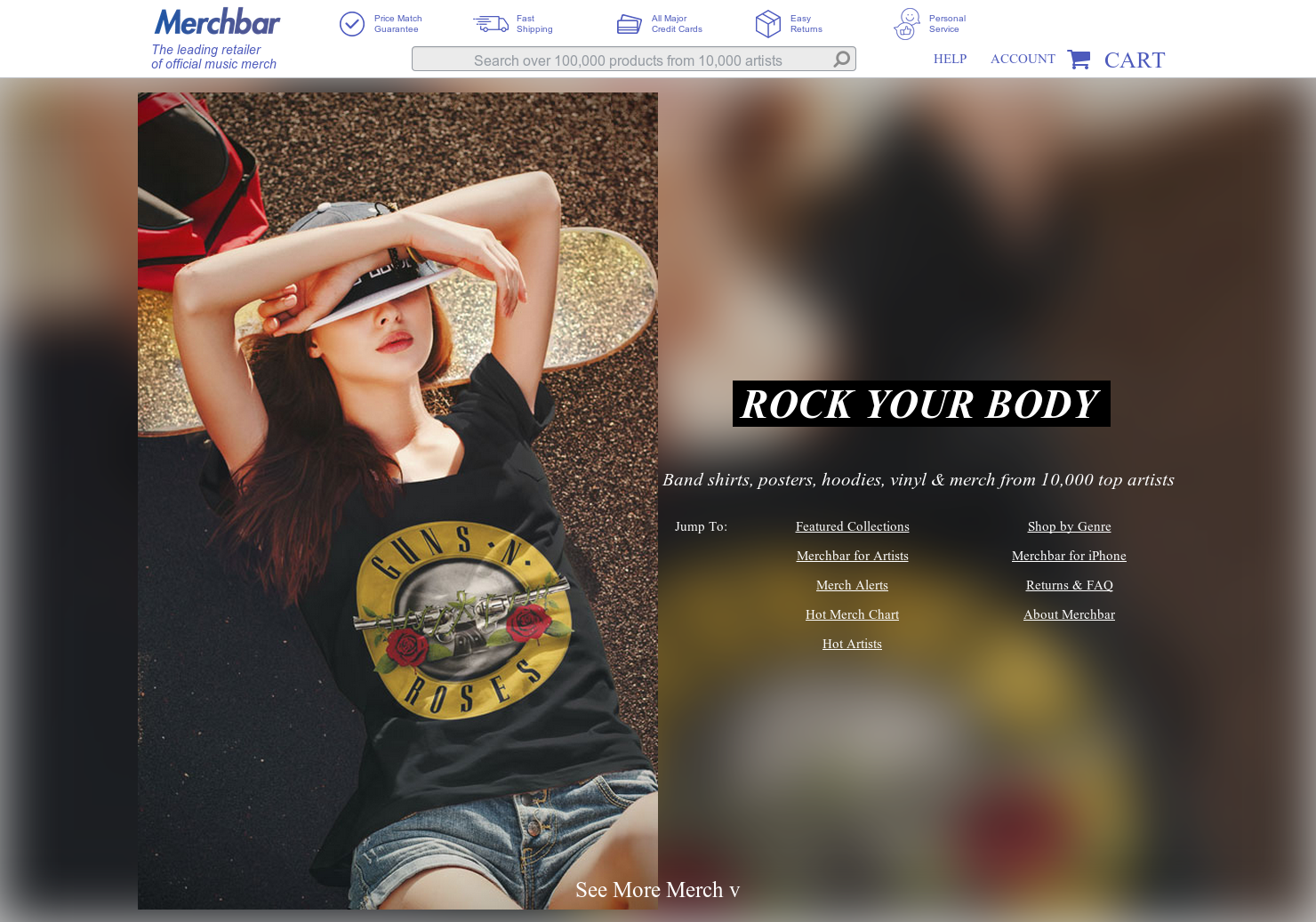Click the Personal Service text
The width and height of the screenshot is (1316, 922).
pos(947,24)
